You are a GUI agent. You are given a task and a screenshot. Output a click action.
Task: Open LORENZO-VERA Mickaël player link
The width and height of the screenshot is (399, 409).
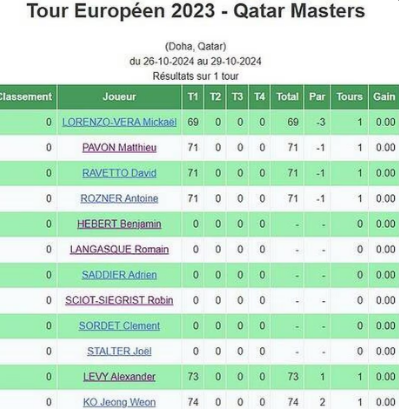[119, 122]
